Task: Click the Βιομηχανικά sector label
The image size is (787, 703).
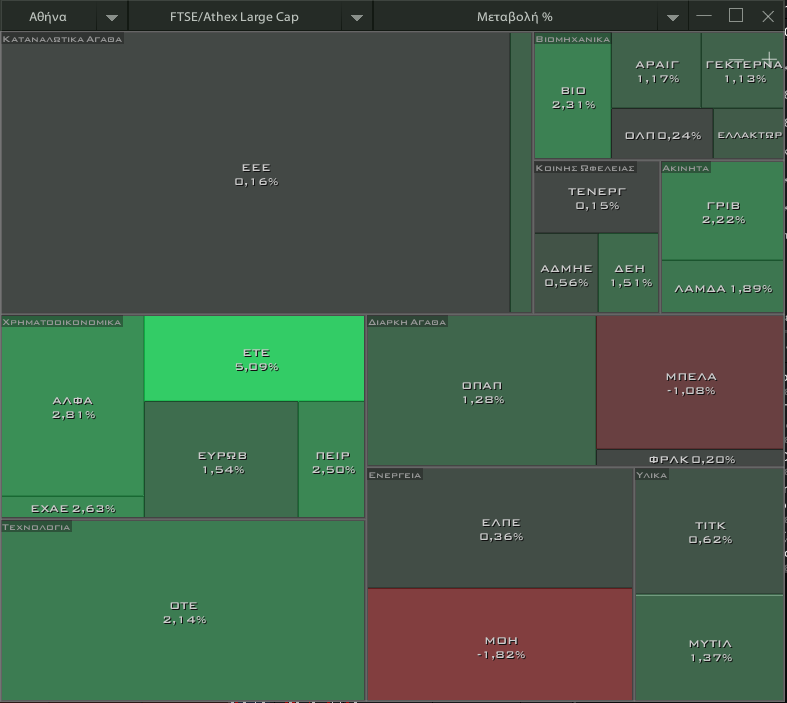Action: coord(573,39)
